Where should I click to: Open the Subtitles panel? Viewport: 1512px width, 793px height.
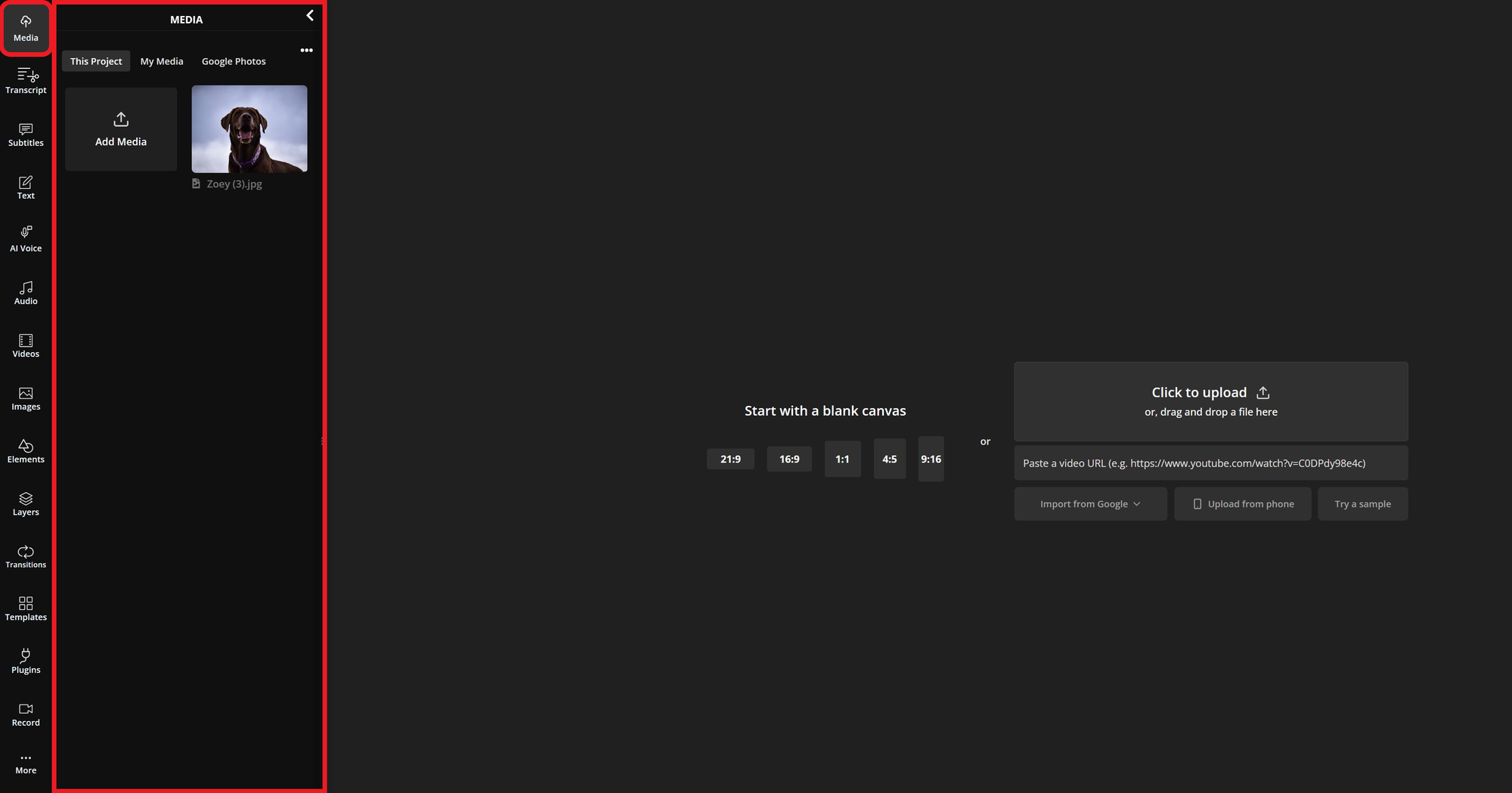click(26, 133)
